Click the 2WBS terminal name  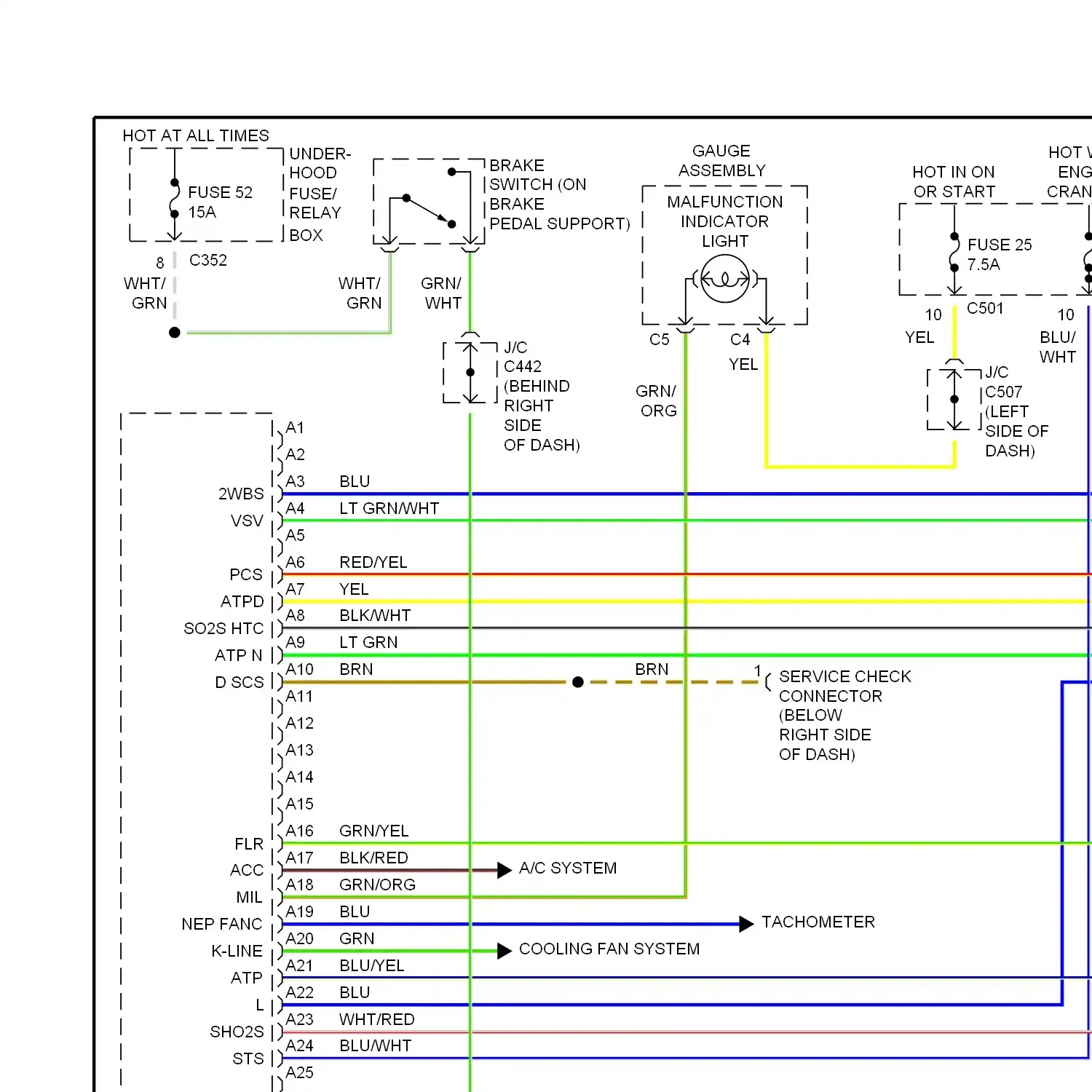coord(241,494)
